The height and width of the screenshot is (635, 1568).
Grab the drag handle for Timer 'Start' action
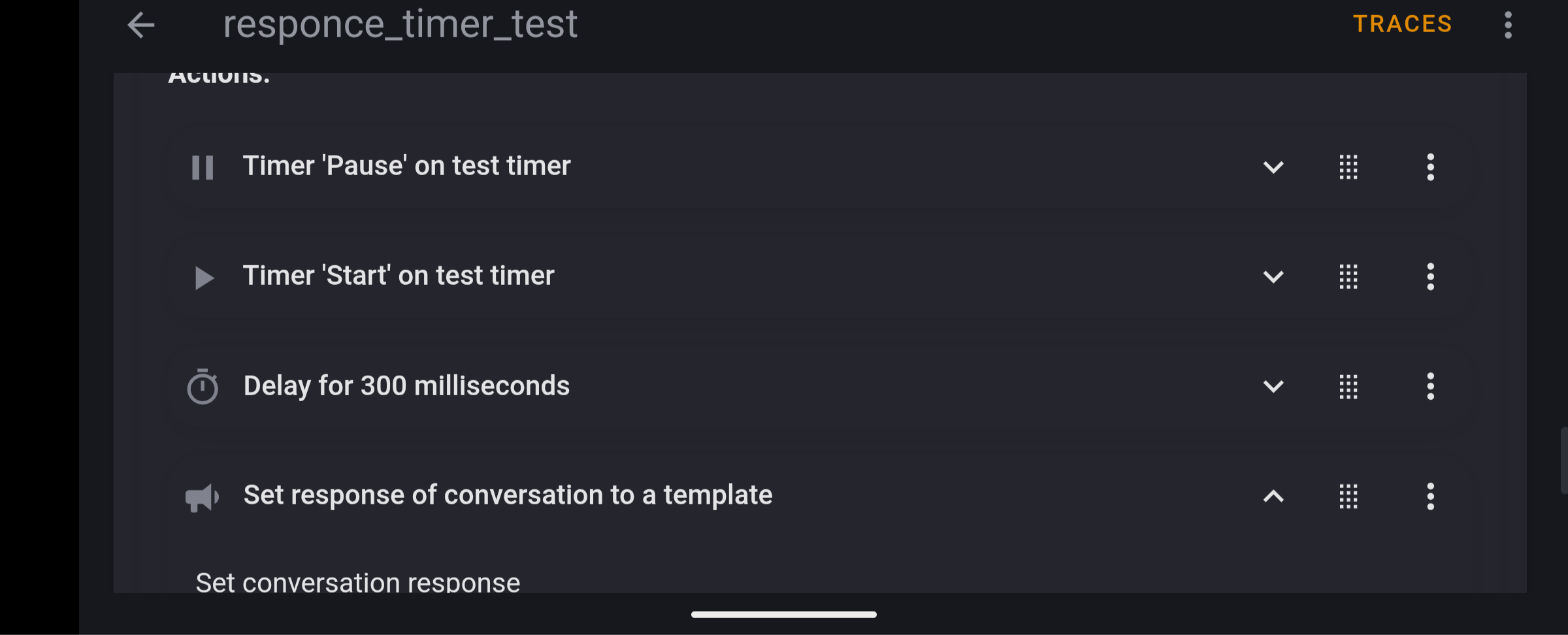[1348, 277]
